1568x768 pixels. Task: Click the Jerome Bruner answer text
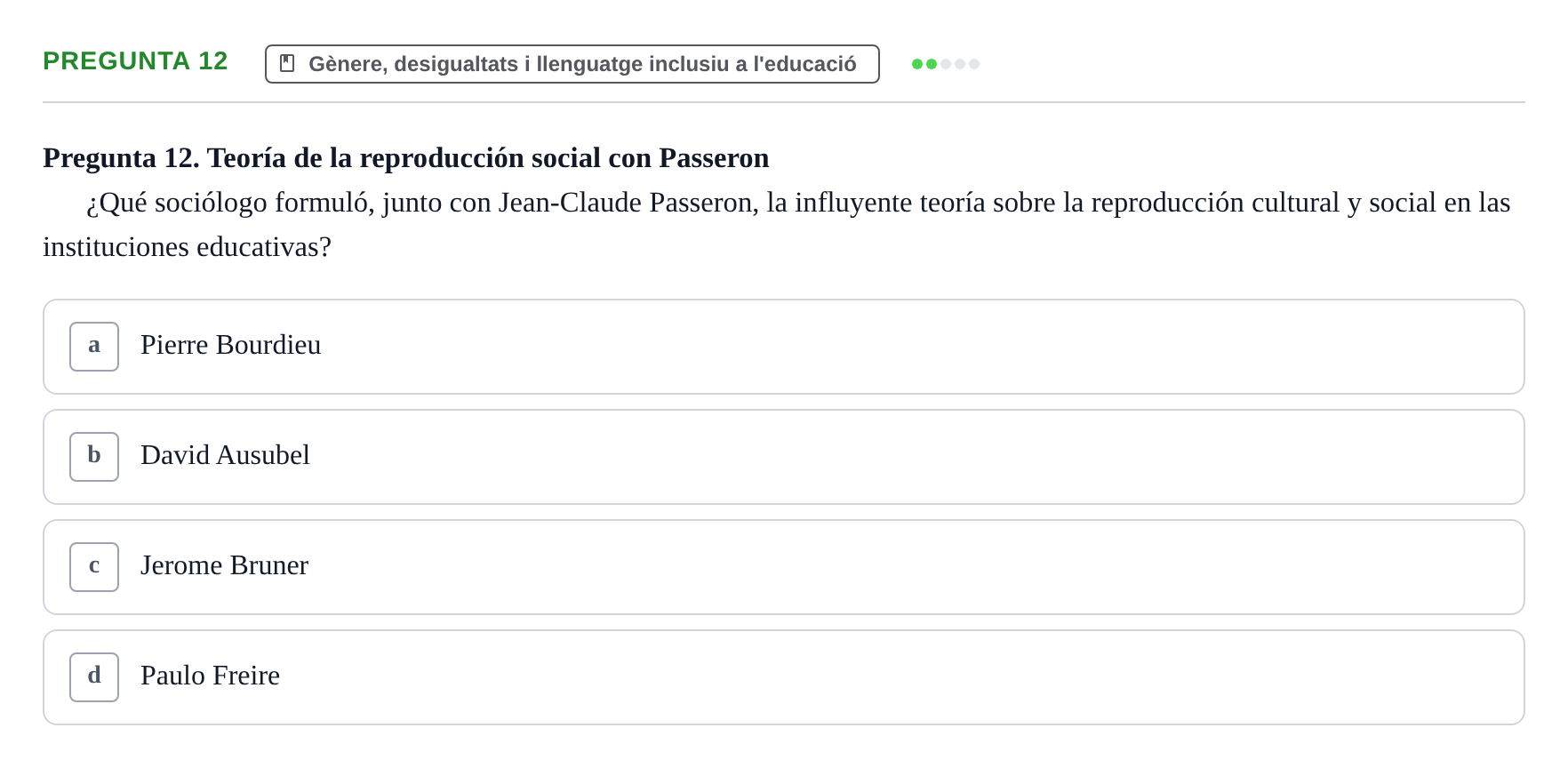(225, 565)
